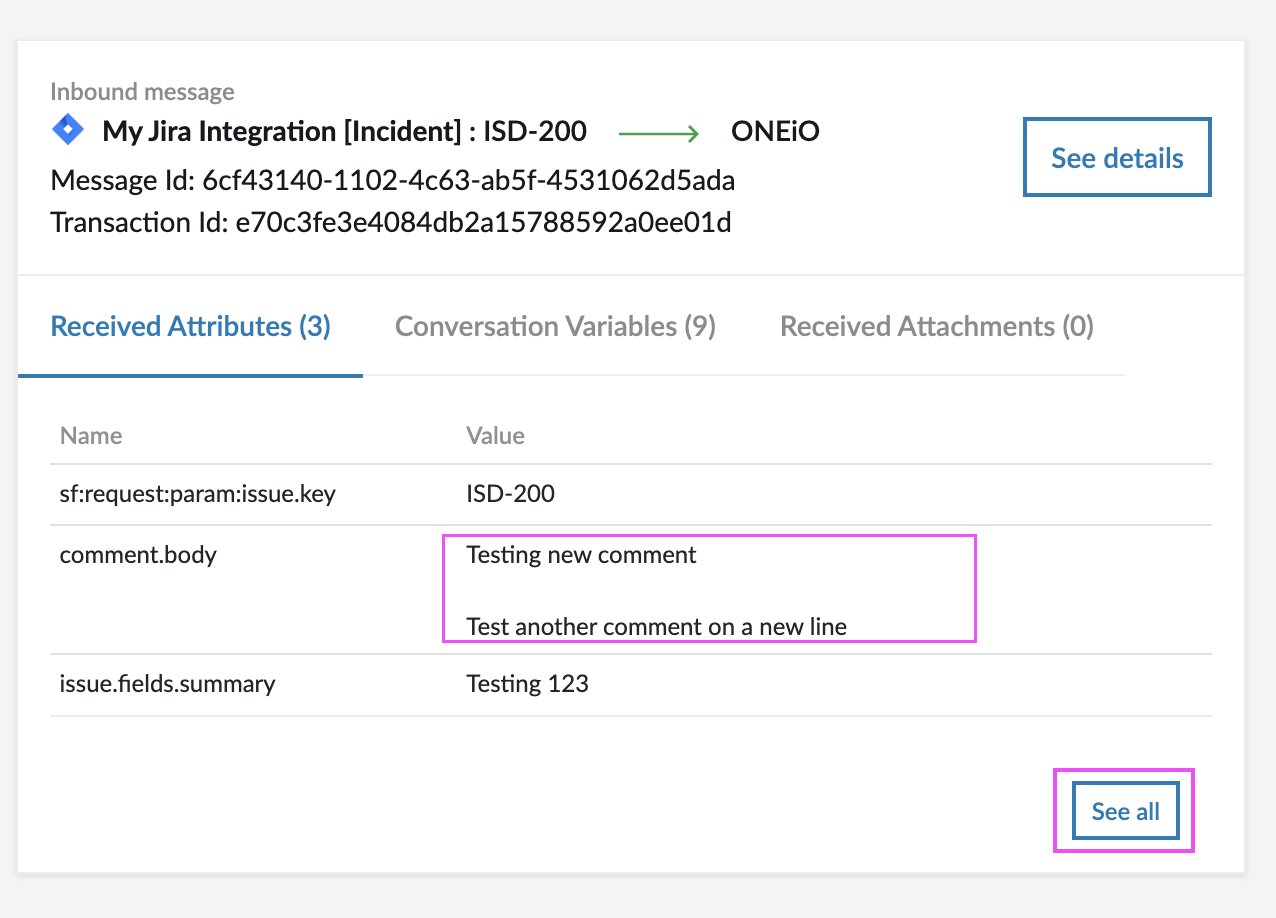Screen dimensions: 1276x918
Task: Click the Inbound message label
Action: tap(142, 92)
